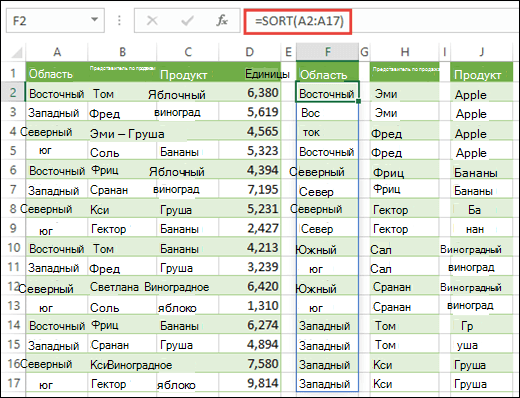Click cell D9 with value 2,427
Screen dimensions: 520x398
(249, 228)
